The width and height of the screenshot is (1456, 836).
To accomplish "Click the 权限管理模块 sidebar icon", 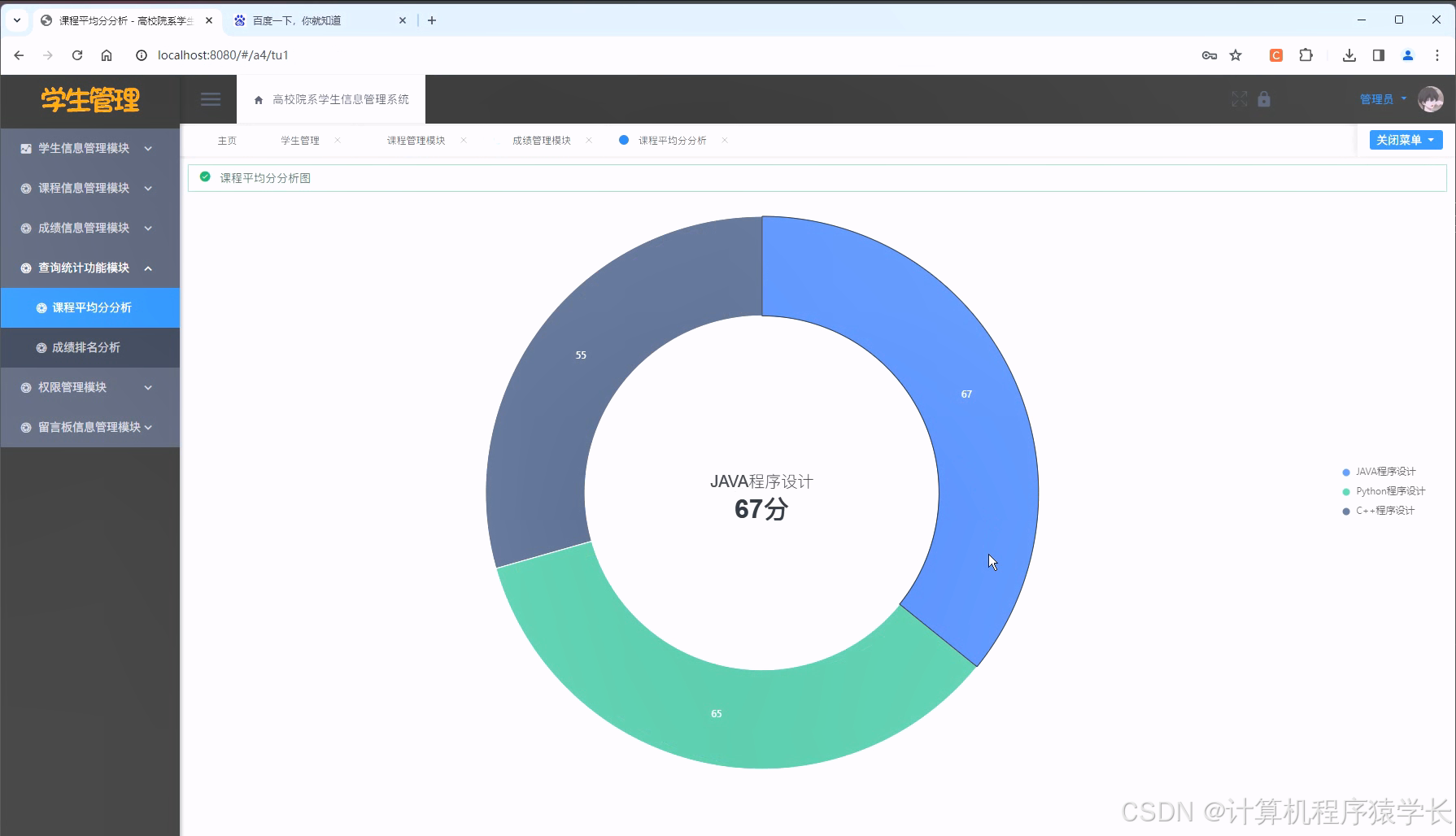I will 26,387.
